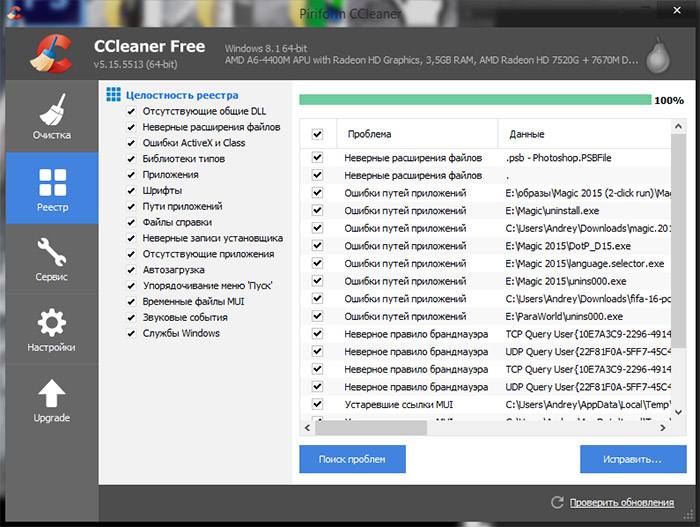Screen dimensions: 700x527
Task: Click the Очистка broom icon
Action: [x=50, y=109]
